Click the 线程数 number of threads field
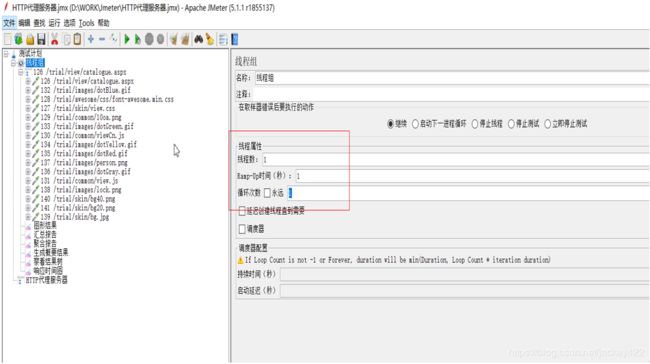The height and width of the screenshot is (364, 650). coord(455,160)
